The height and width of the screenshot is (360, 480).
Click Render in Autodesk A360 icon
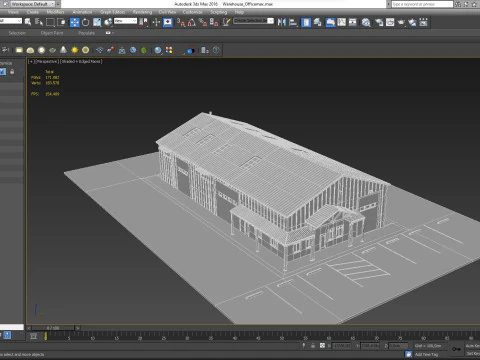[412, 22]
